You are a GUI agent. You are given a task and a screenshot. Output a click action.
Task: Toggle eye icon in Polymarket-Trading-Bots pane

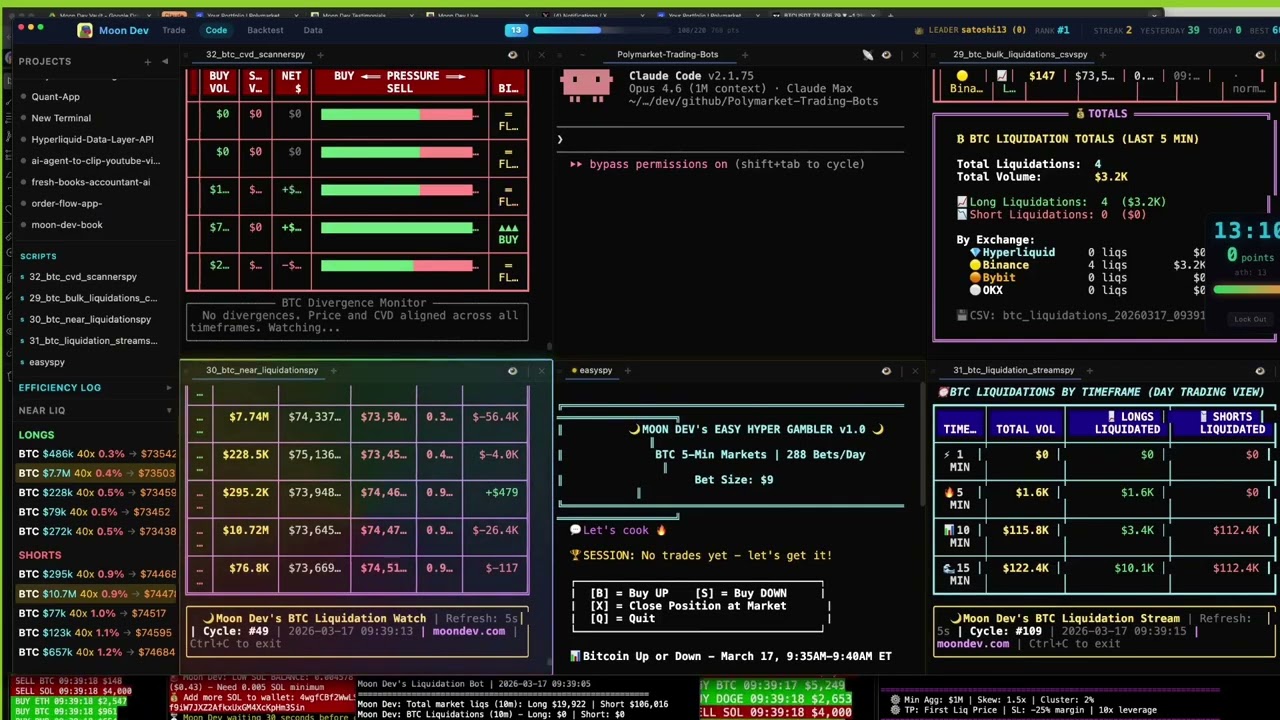[x=886, y=54]
